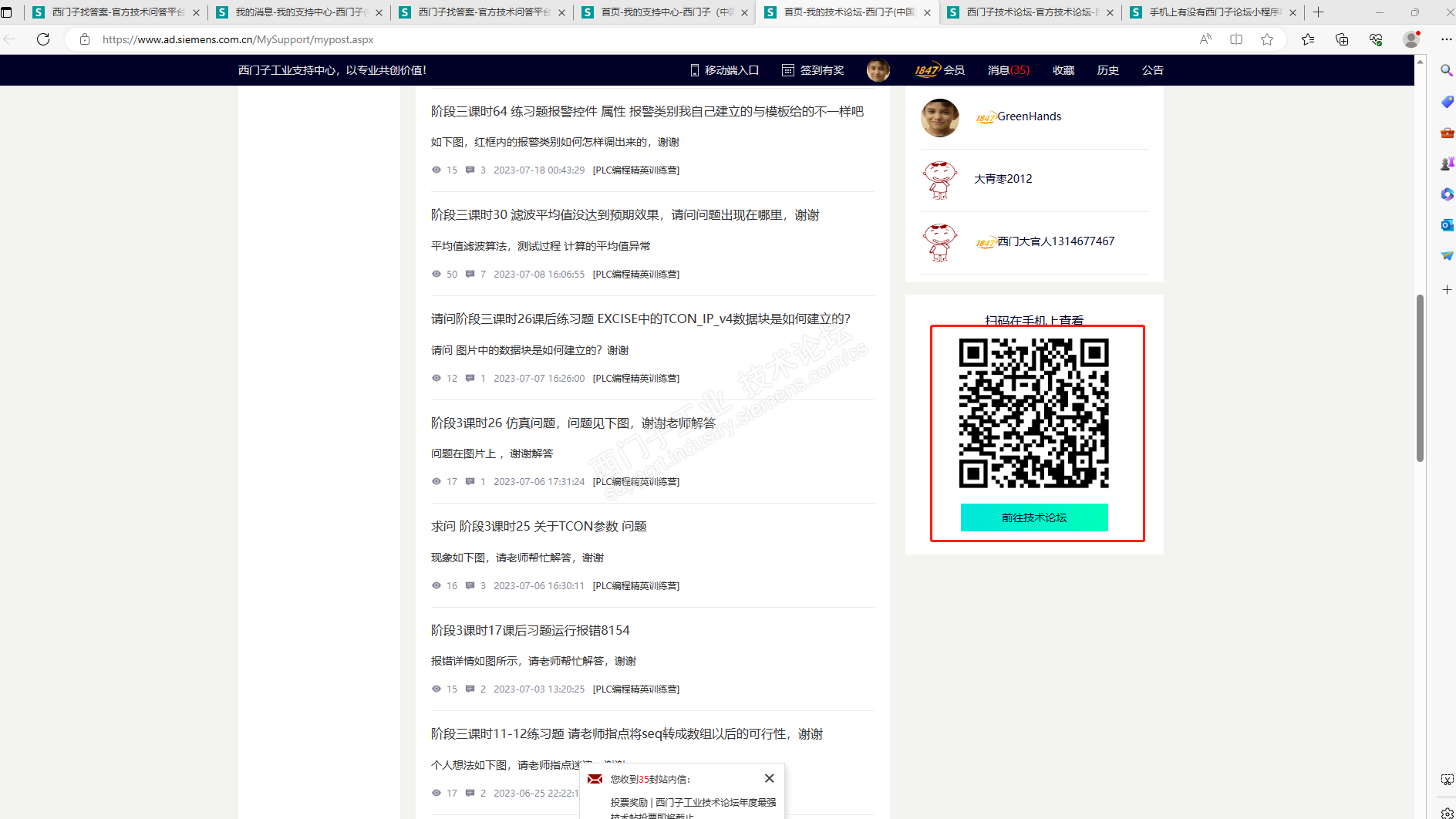Open sidebar settings gear
This screenshot has width=1456, height=819.
(1447, 813)
